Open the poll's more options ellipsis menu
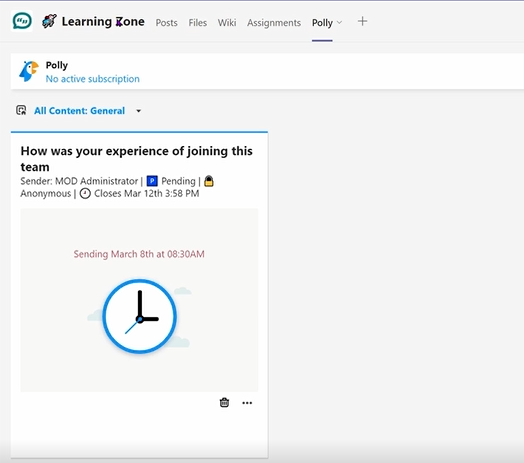524x463 pixels. coord(247,403)
